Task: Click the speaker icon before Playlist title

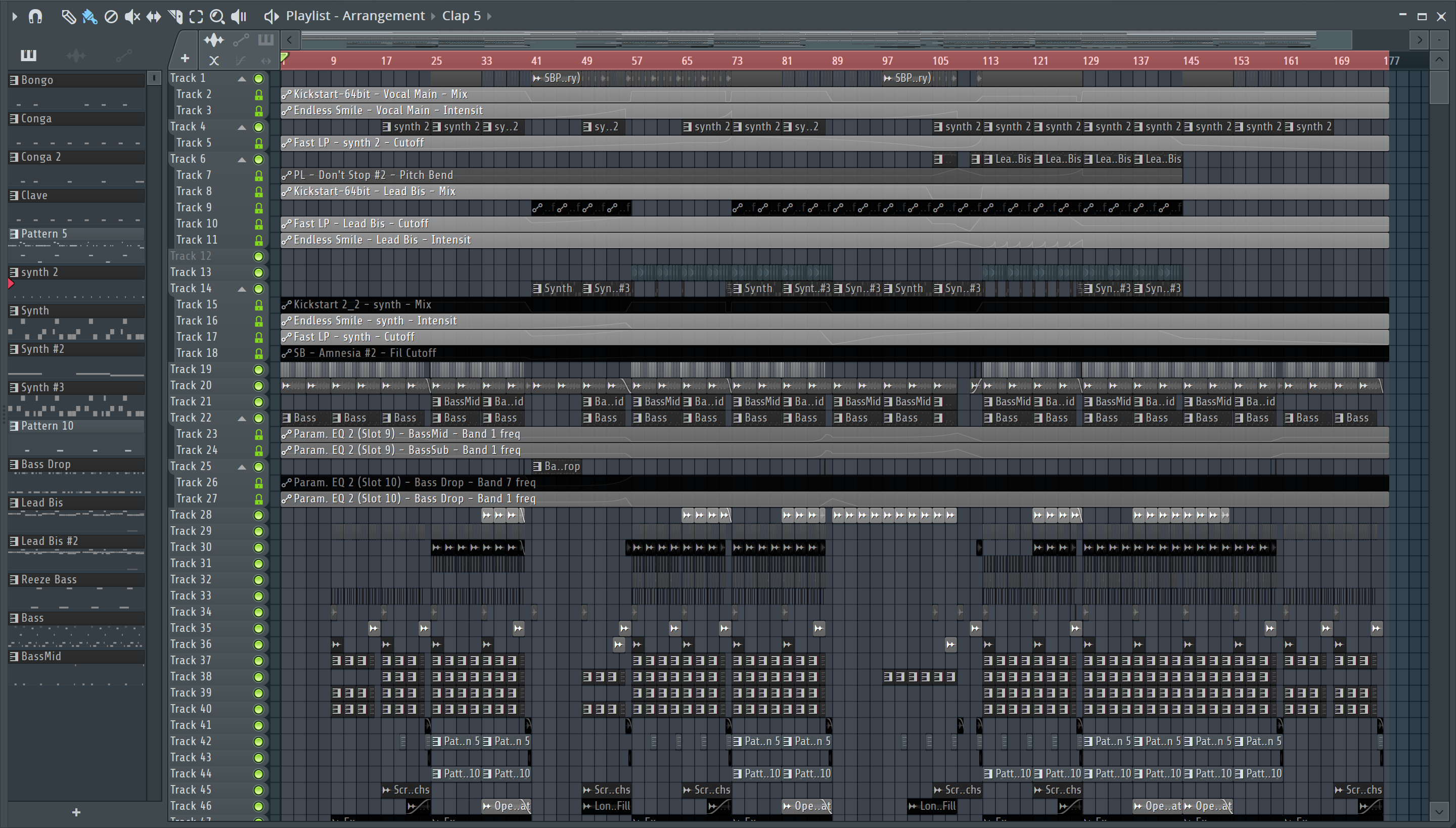Action: coord(271,17)
